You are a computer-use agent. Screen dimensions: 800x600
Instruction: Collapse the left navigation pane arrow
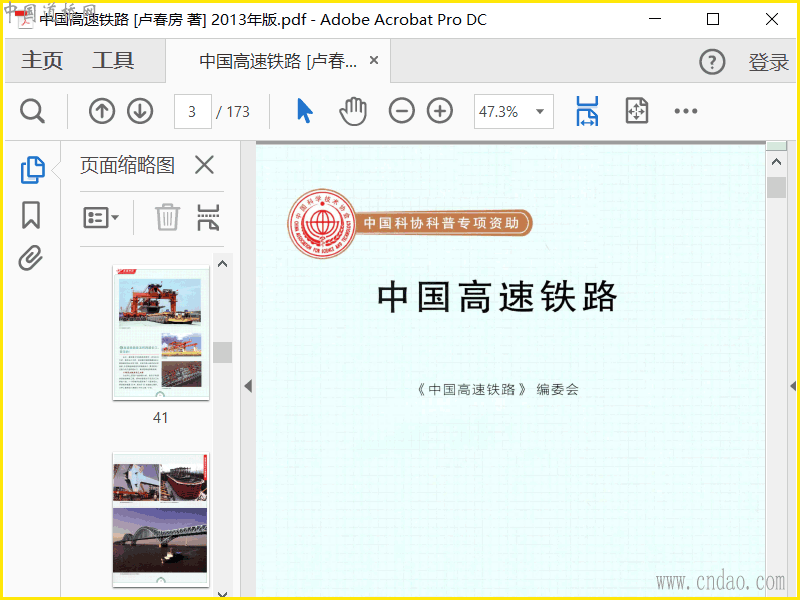248,386
